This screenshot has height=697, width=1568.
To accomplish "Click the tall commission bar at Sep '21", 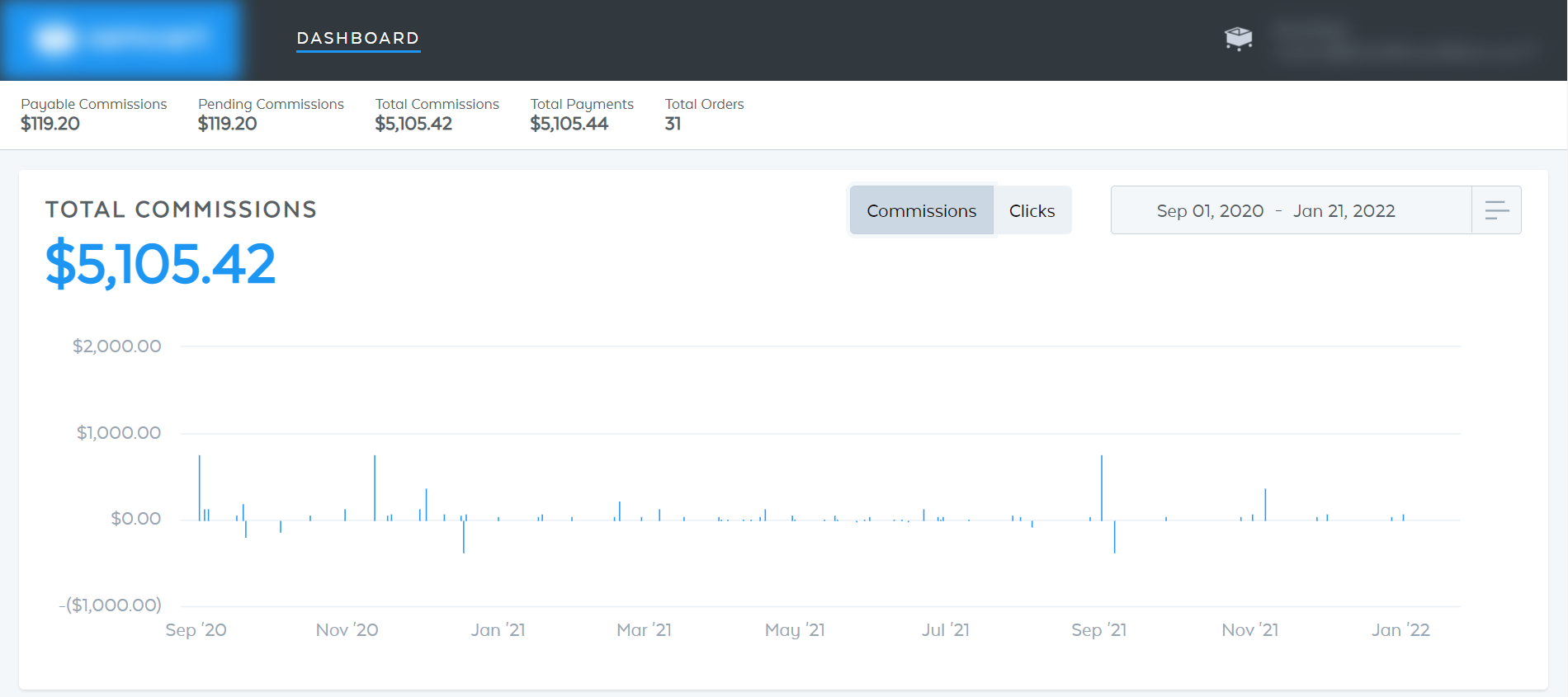I will pyautogui.click(x=1101, y=487).
